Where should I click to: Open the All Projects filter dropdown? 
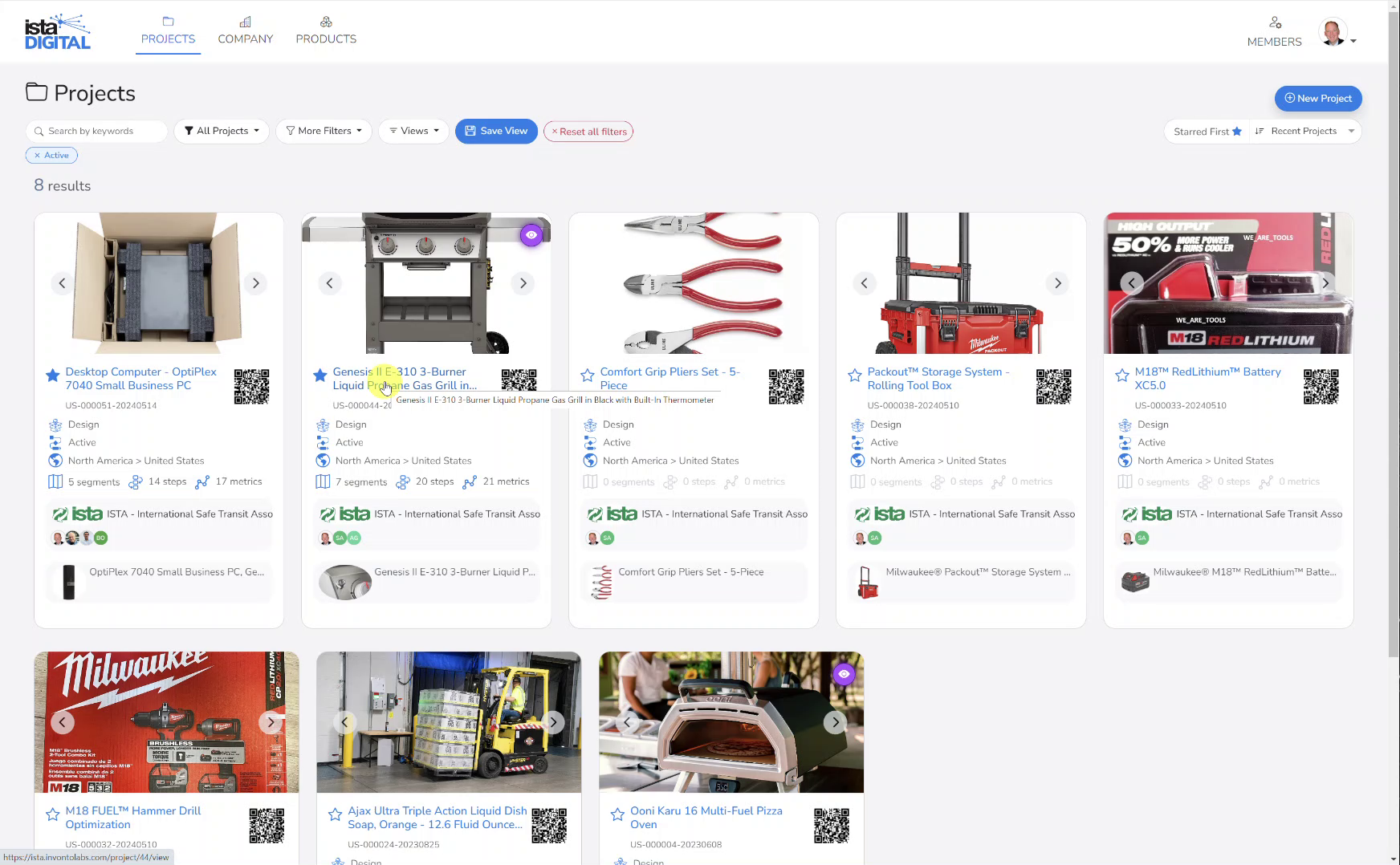tap(222, 131)
